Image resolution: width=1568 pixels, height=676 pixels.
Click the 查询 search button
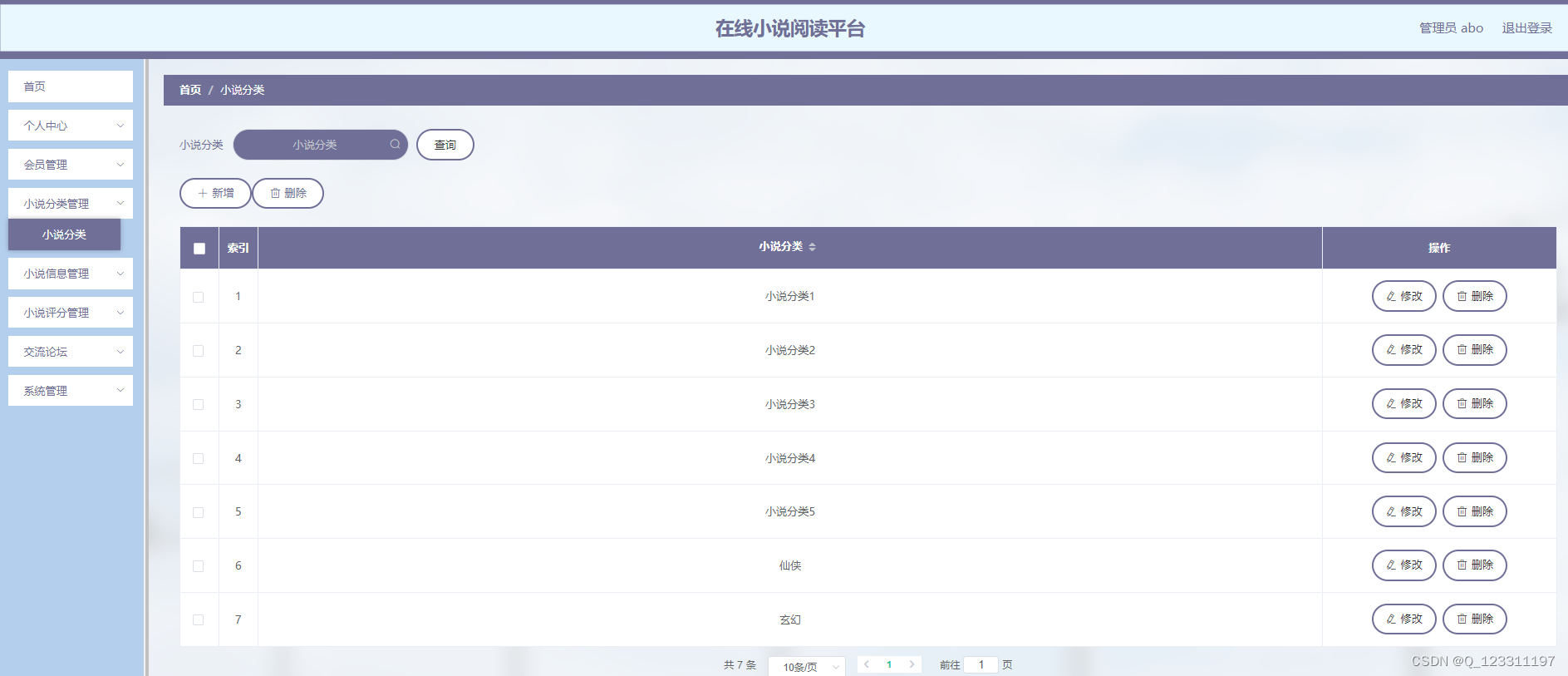click(x=445, y=145)
